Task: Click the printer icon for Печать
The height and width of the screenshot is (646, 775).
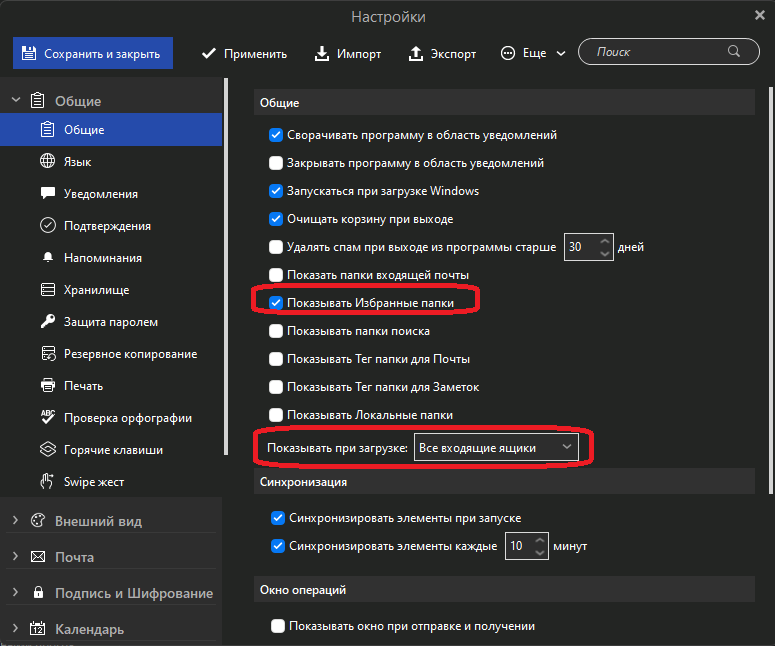Action: tap(47, 386)
